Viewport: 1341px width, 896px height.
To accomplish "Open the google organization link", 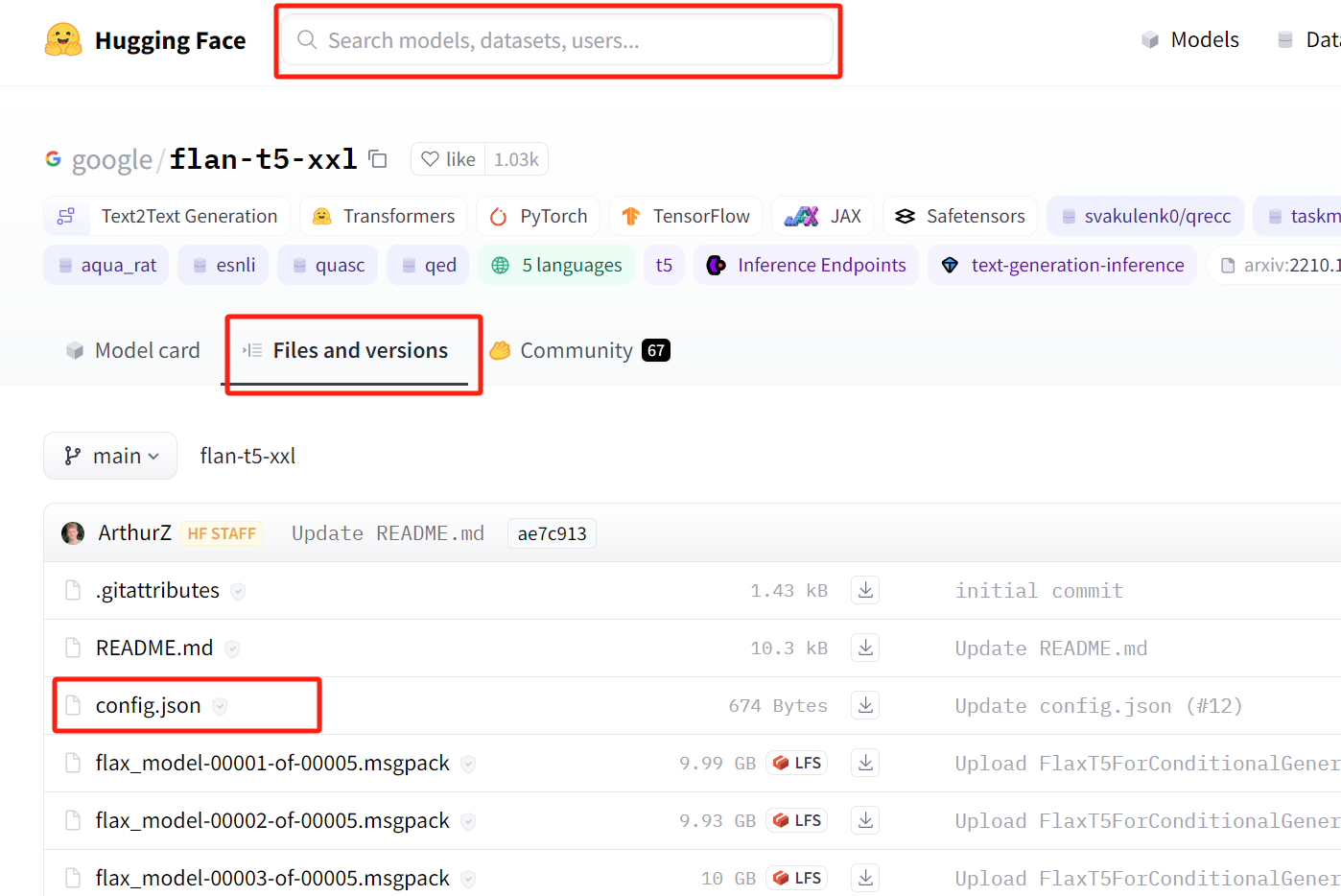I will point(112,160).
